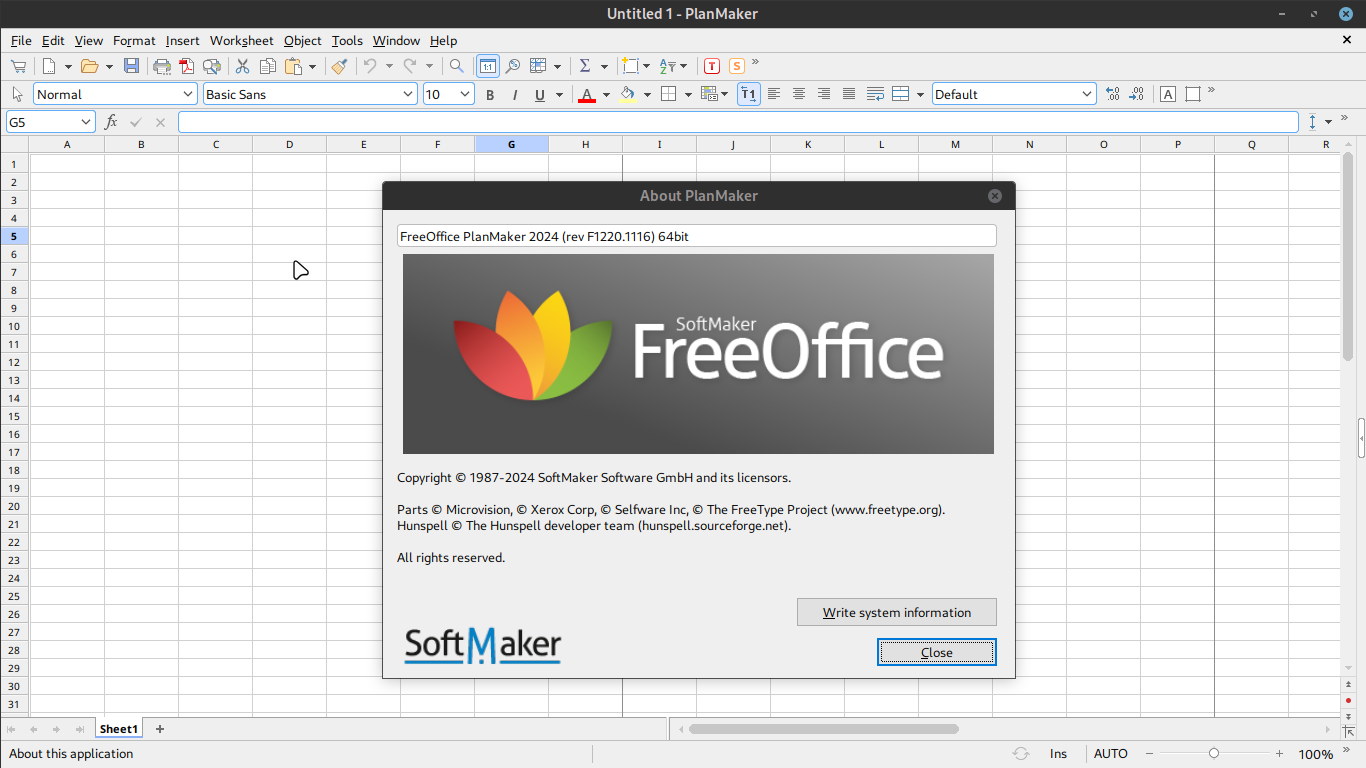Click the zoom slider handle in status bar
Viewport: 1366px width, 768px height.
1214,753
